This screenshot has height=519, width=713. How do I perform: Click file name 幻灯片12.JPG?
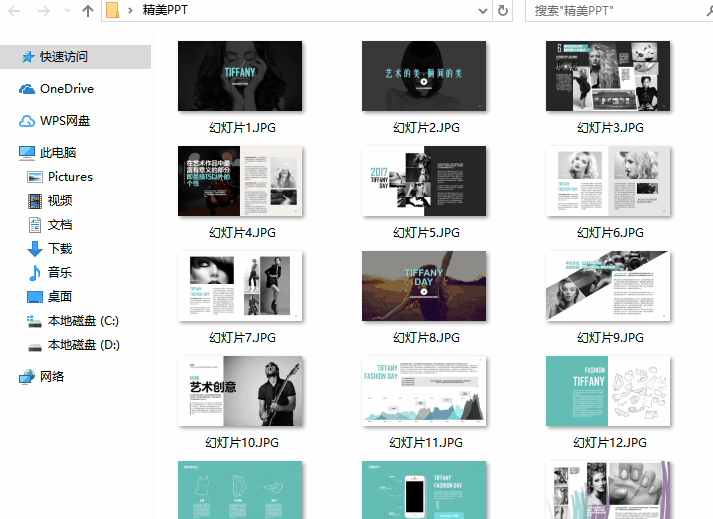[x=610, y=443]
